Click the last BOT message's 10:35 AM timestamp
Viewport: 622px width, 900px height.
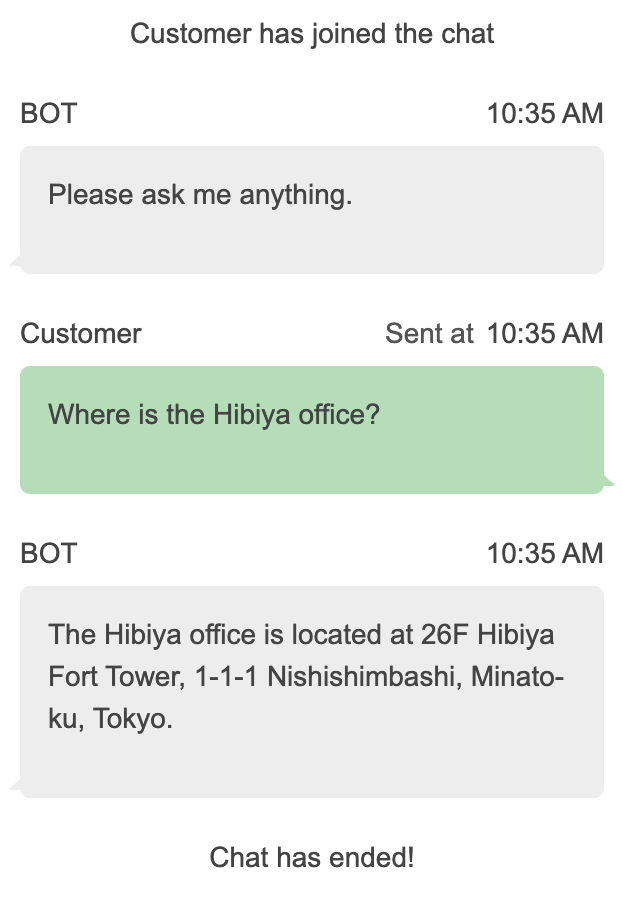pos(545,554)
